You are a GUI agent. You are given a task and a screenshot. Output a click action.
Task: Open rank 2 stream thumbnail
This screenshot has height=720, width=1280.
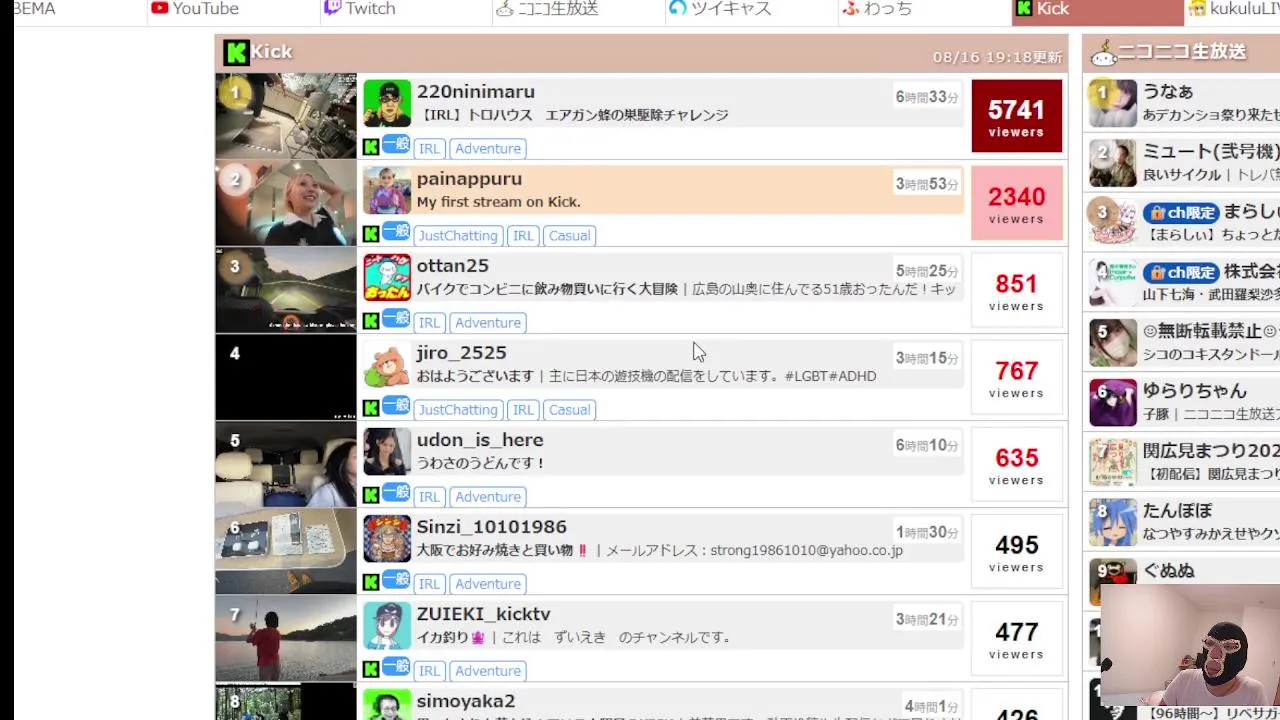286,203
